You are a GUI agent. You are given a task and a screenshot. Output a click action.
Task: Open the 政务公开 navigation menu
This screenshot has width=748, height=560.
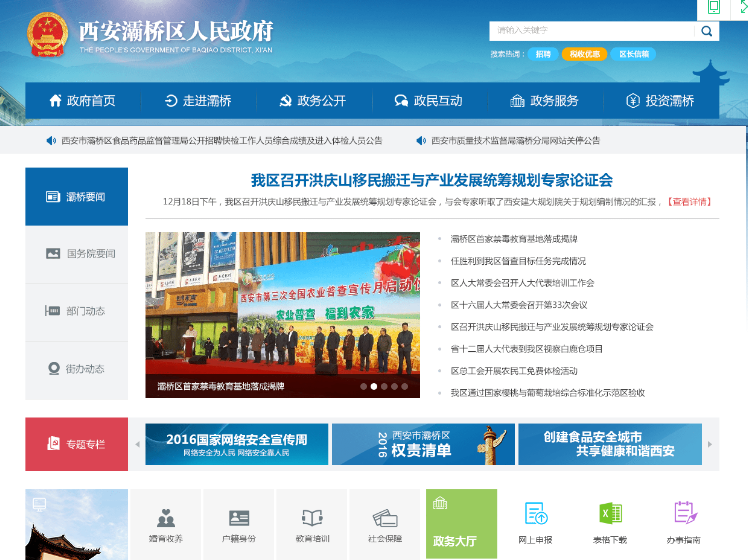click(312, 101)
